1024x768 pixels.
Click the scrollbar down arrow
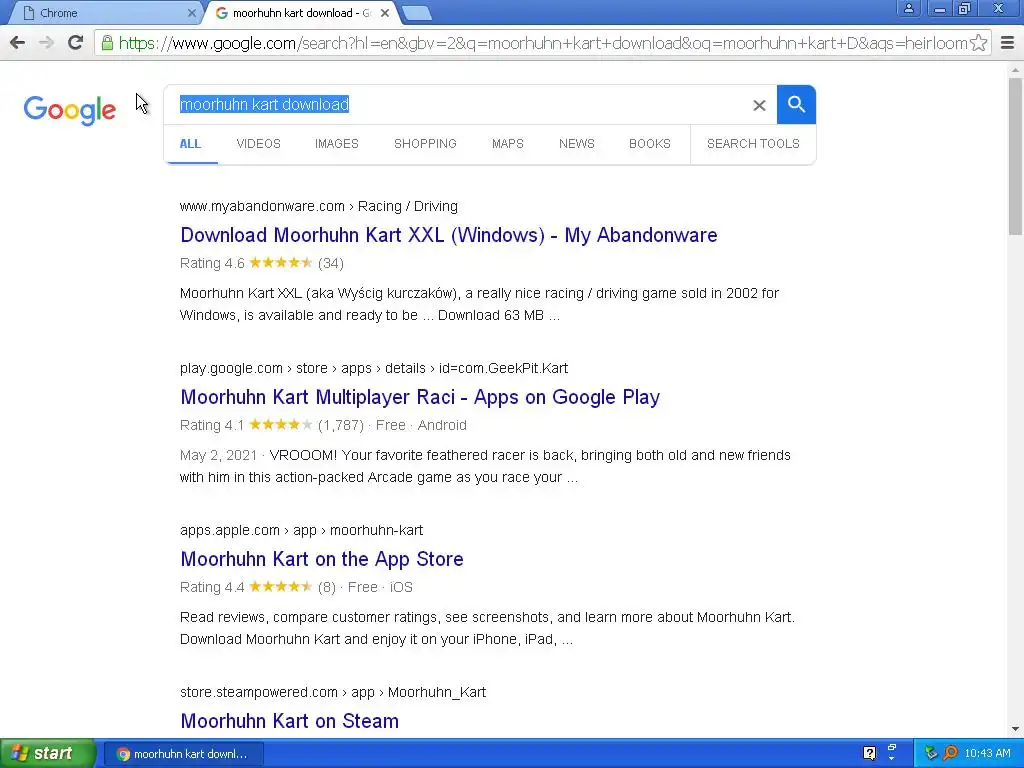1015,729
